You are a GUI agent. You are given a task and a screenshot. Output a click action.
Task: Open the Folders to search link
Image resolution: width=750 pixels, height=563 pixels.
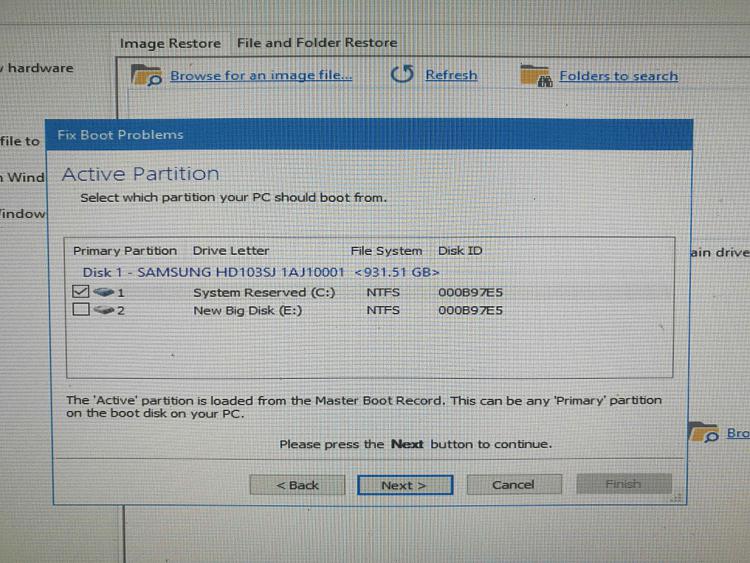[618, 76]
